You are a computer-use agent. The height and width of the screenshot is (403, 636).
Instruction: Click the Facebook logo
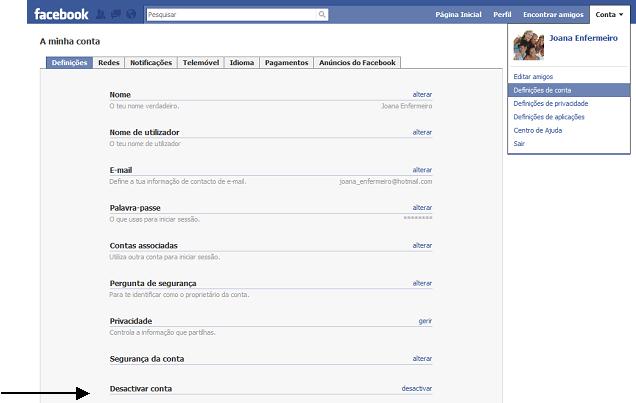[x=61, y=14]
